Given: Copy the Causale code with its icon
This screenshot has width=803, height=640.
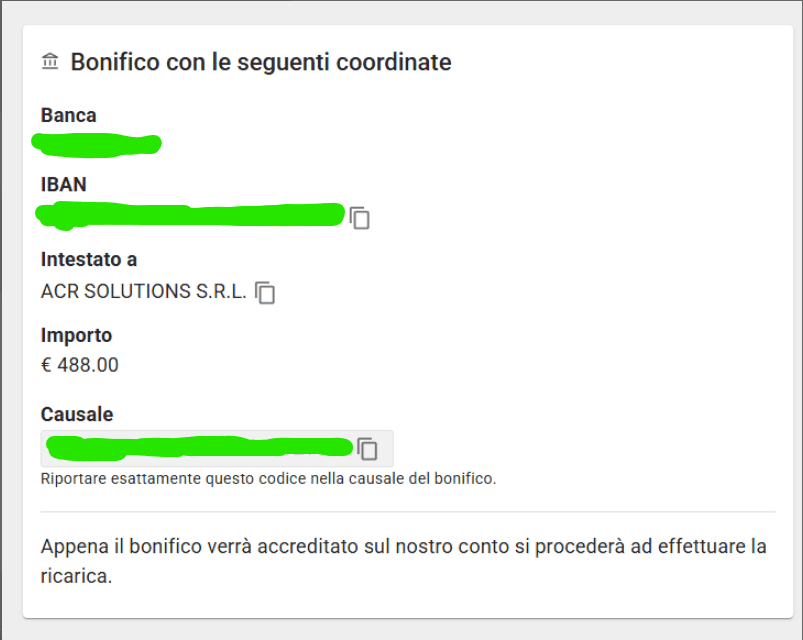Looking at the screenshot, I should point(367,449).
